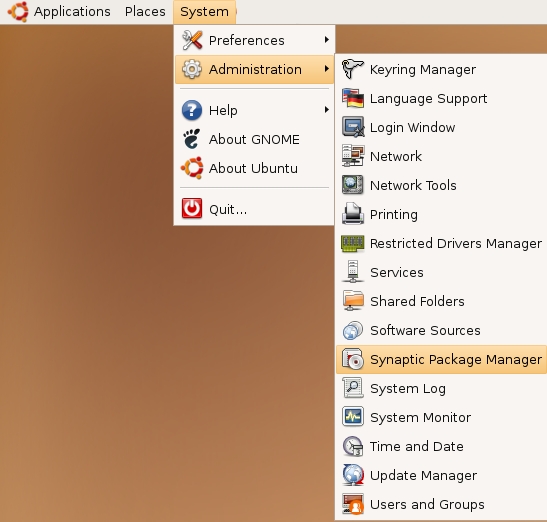Launch Network Tools via its icon

coord(353,185)
